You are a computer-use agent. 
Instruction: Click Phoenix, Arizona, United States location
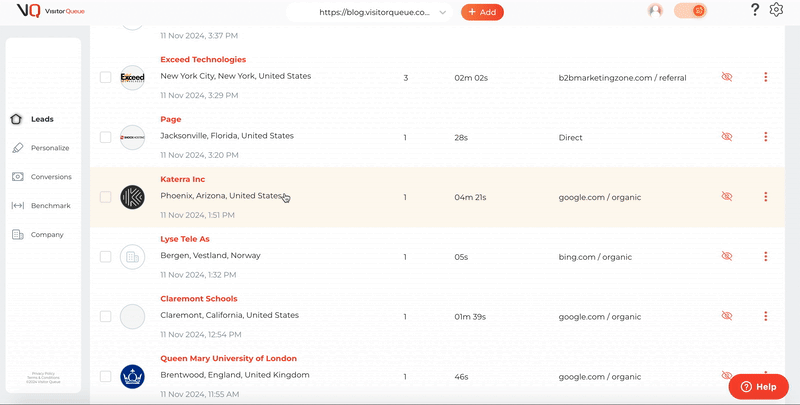click(221, 196)
